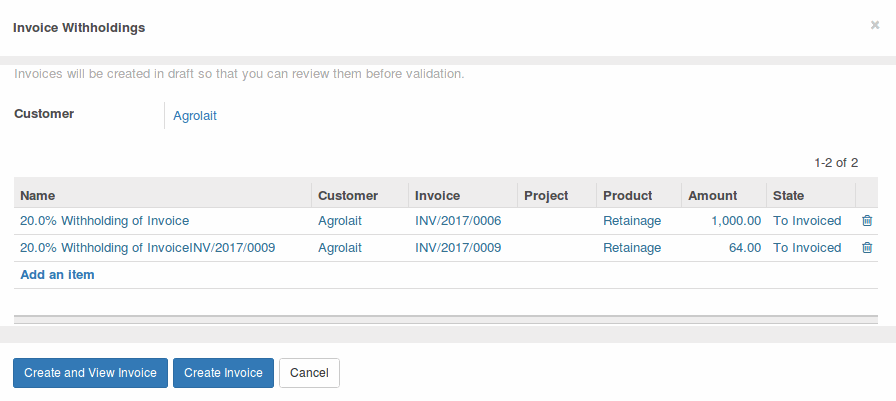
Task: Click Retainage product in first row
Action: (632, 220)
